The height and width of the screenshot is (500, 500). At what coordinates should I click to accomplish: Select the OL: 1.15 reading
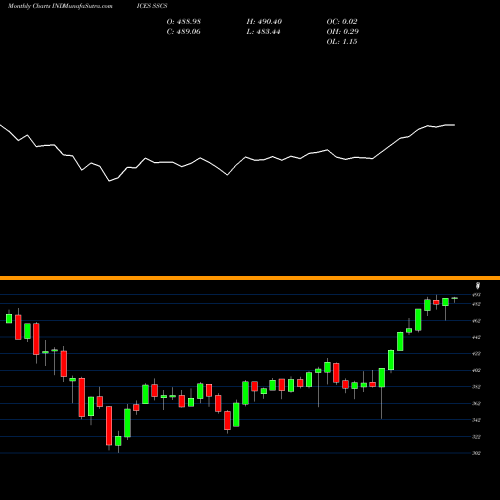[342, 42]
